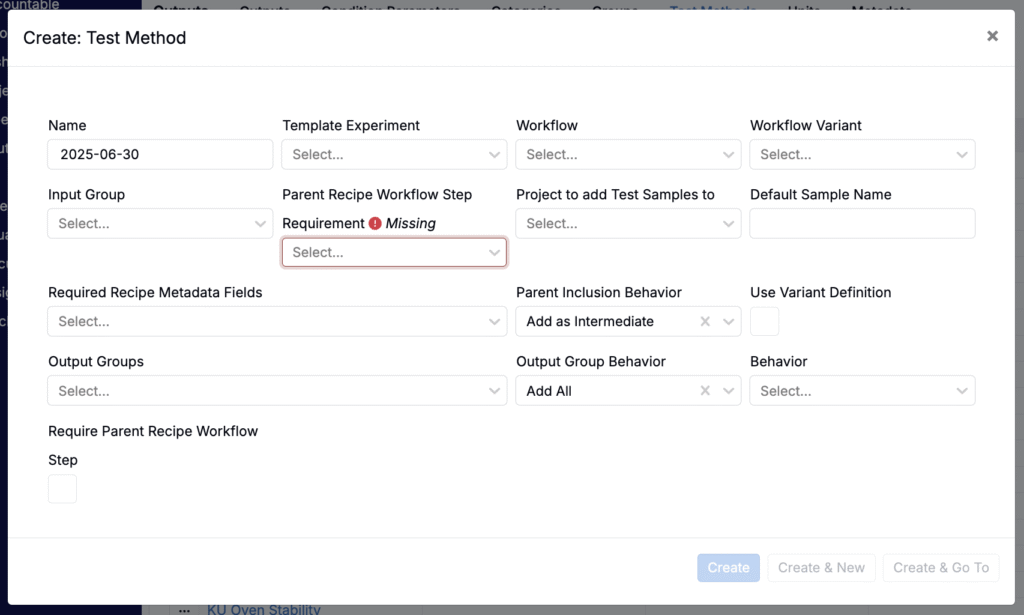Click the Output Groups dropdown chevron

pos(495,391)
